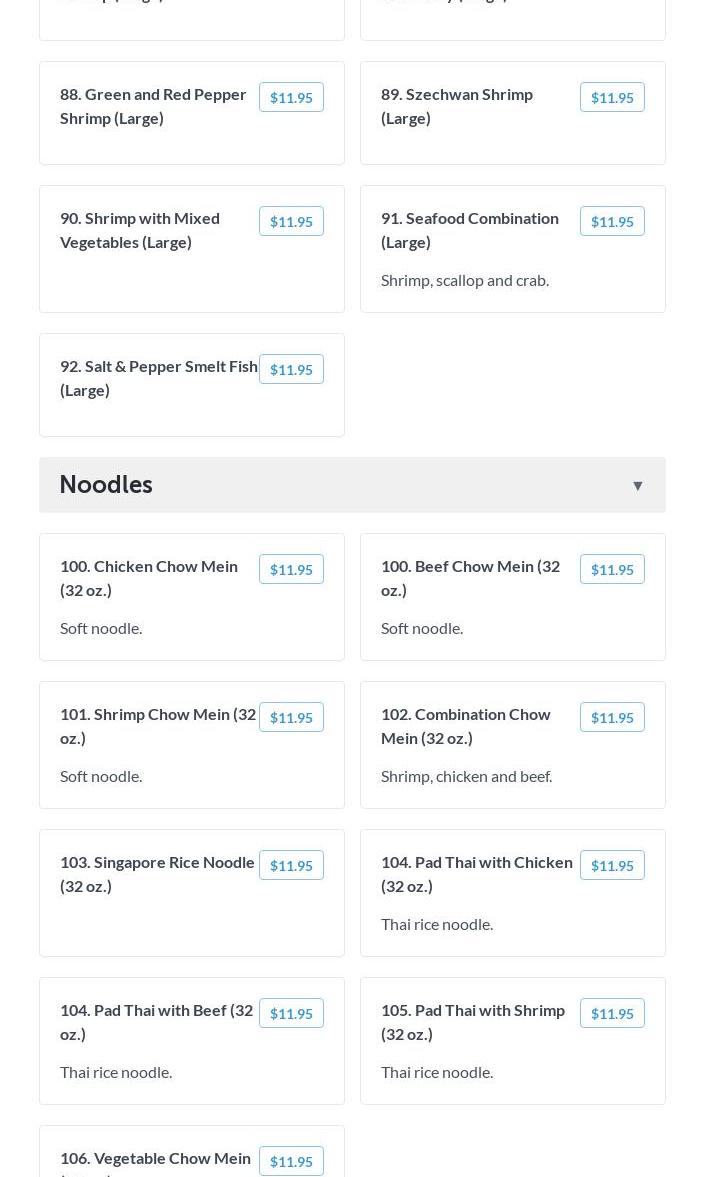Click price for Salt & Pepper Smelt Fish
This screenshot has height=1177, width=705.
(291, 369)
